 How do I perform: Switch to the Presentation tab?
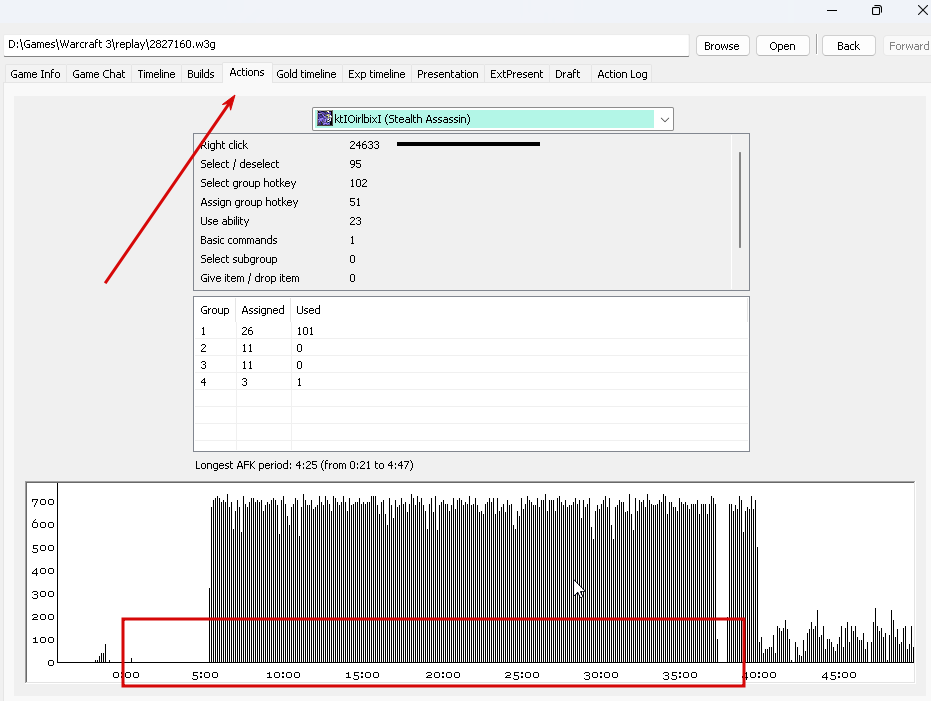click(x=448, y=74)
